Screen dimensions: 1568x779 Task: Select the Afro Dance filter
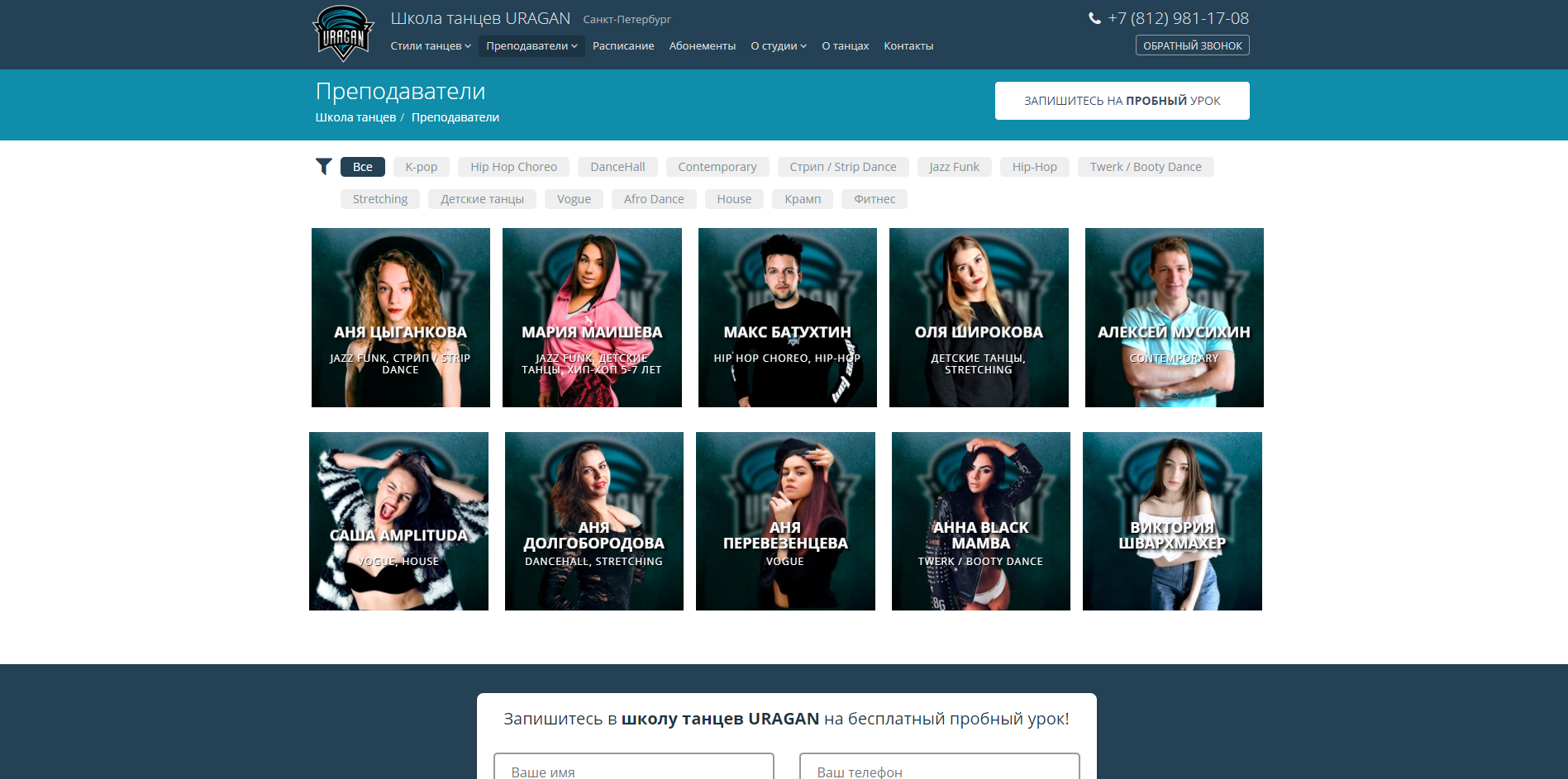click(x=654, y=199)
